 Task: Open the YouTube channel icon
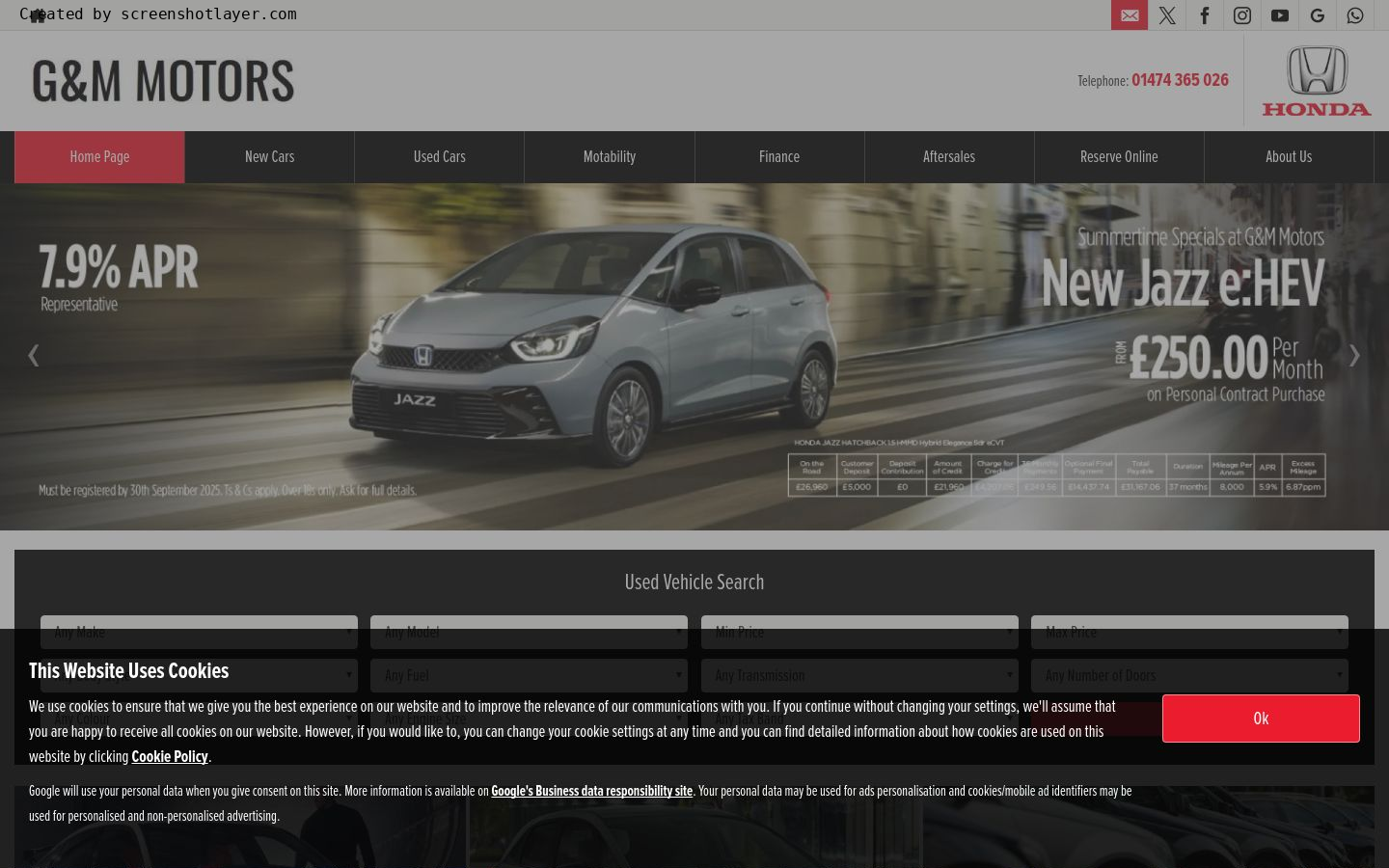(x=1280, y=15)
